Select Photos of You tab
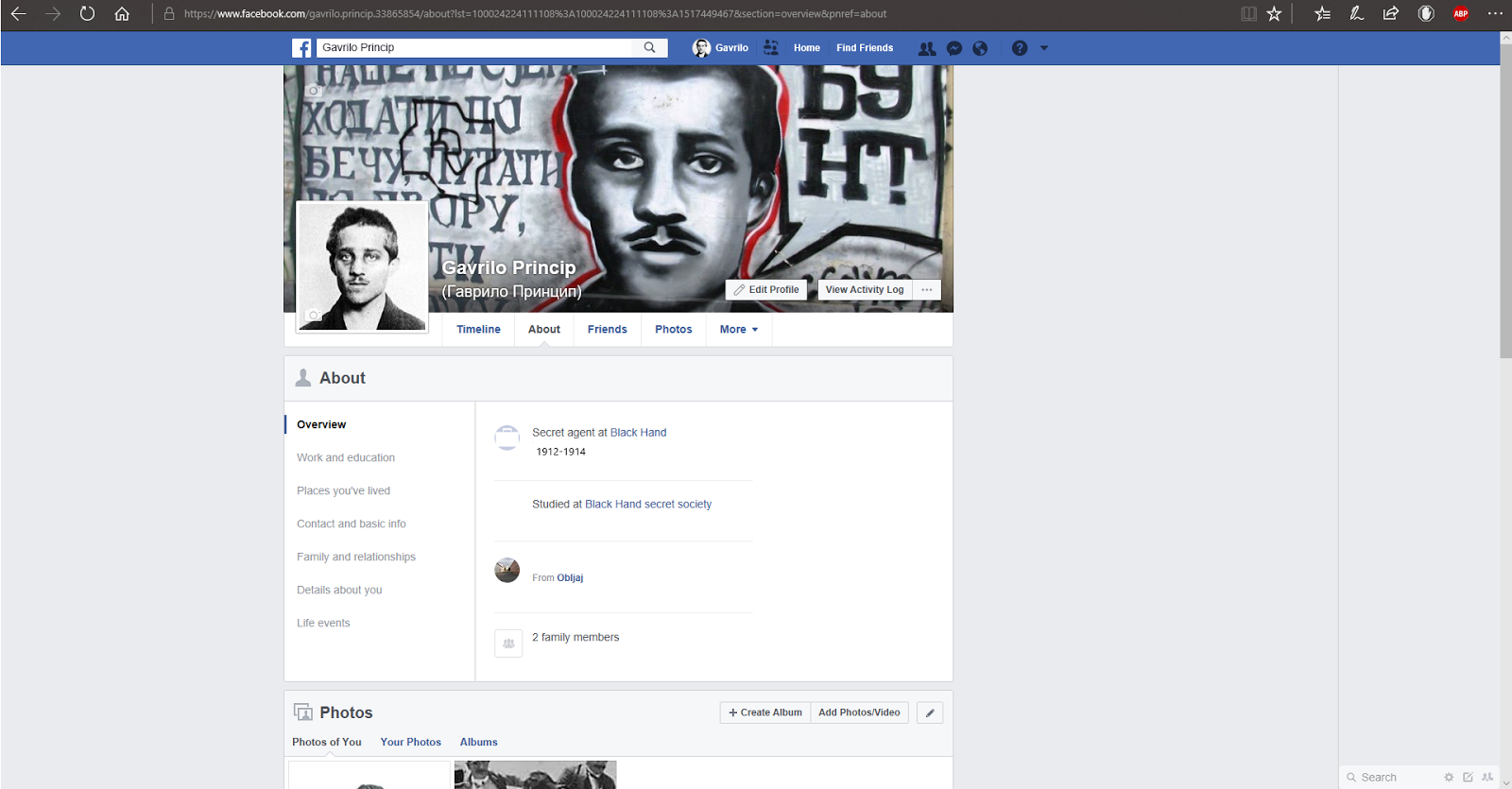The height and width of the screenshot is (789, 1512). 327,743
